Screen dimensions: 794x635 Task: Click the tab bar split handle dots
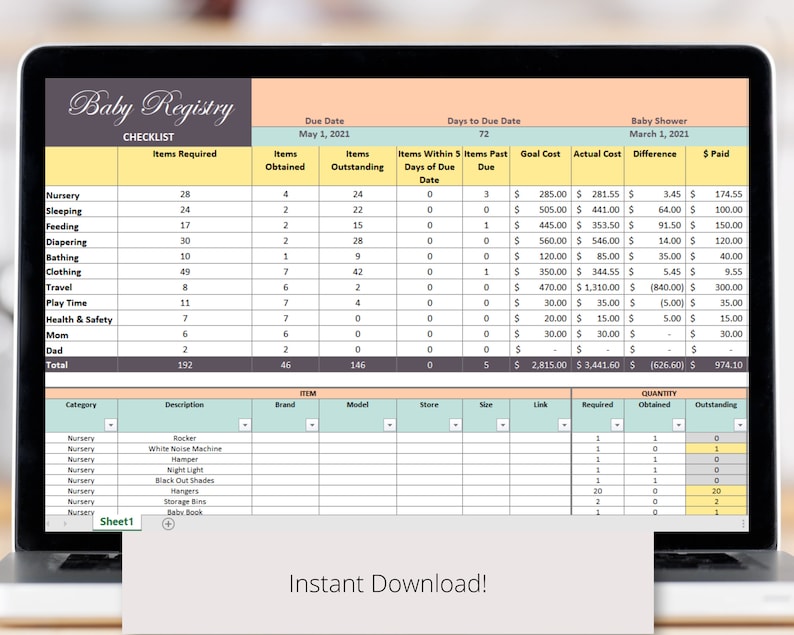(x=743, y=524)
